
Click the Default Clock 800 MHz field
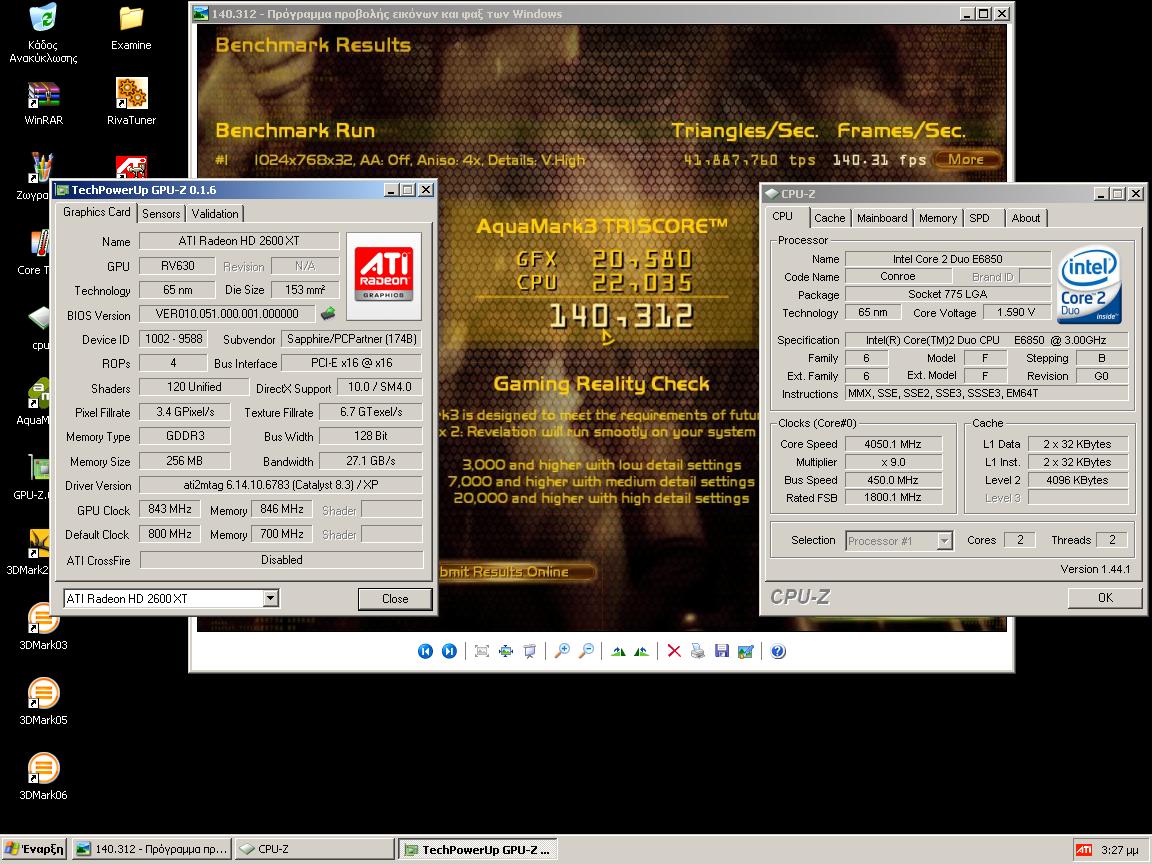click(x=170, y=534)
